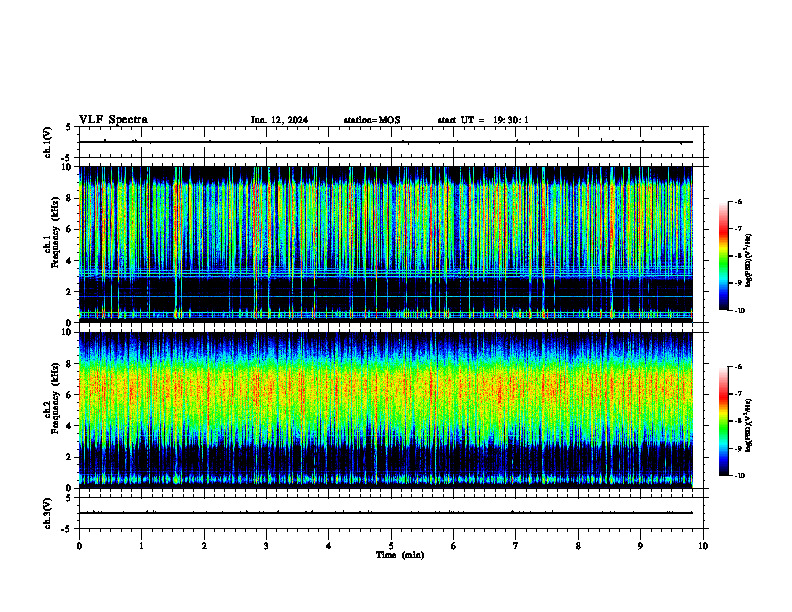Click the ch.2 spectrogram panel
The height and width of the screenshot is (612, 792).
[386, 410]
